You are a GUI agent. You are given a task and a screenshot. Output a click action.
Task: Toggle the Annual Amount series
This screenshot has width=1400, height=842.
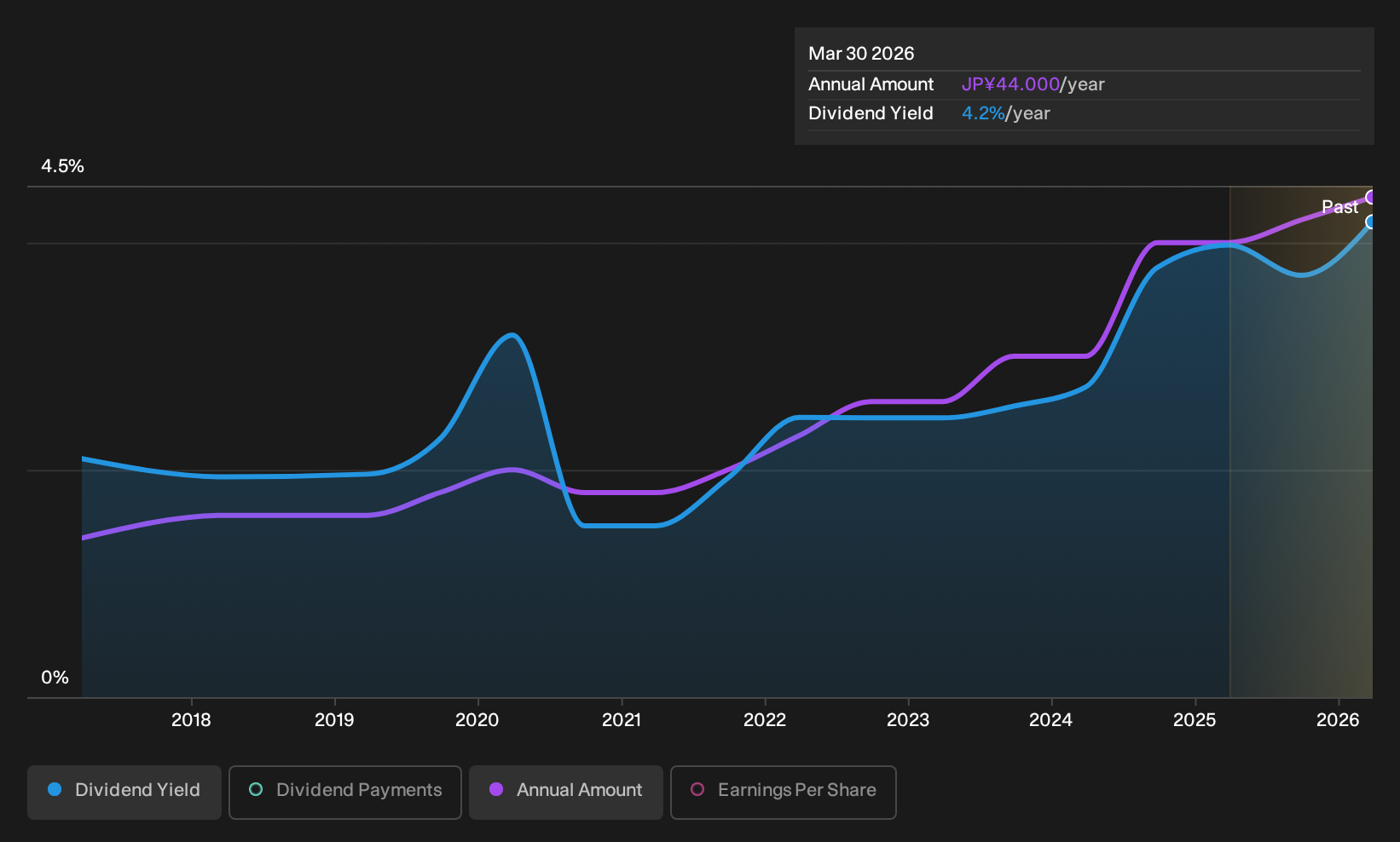pos(566,792)
